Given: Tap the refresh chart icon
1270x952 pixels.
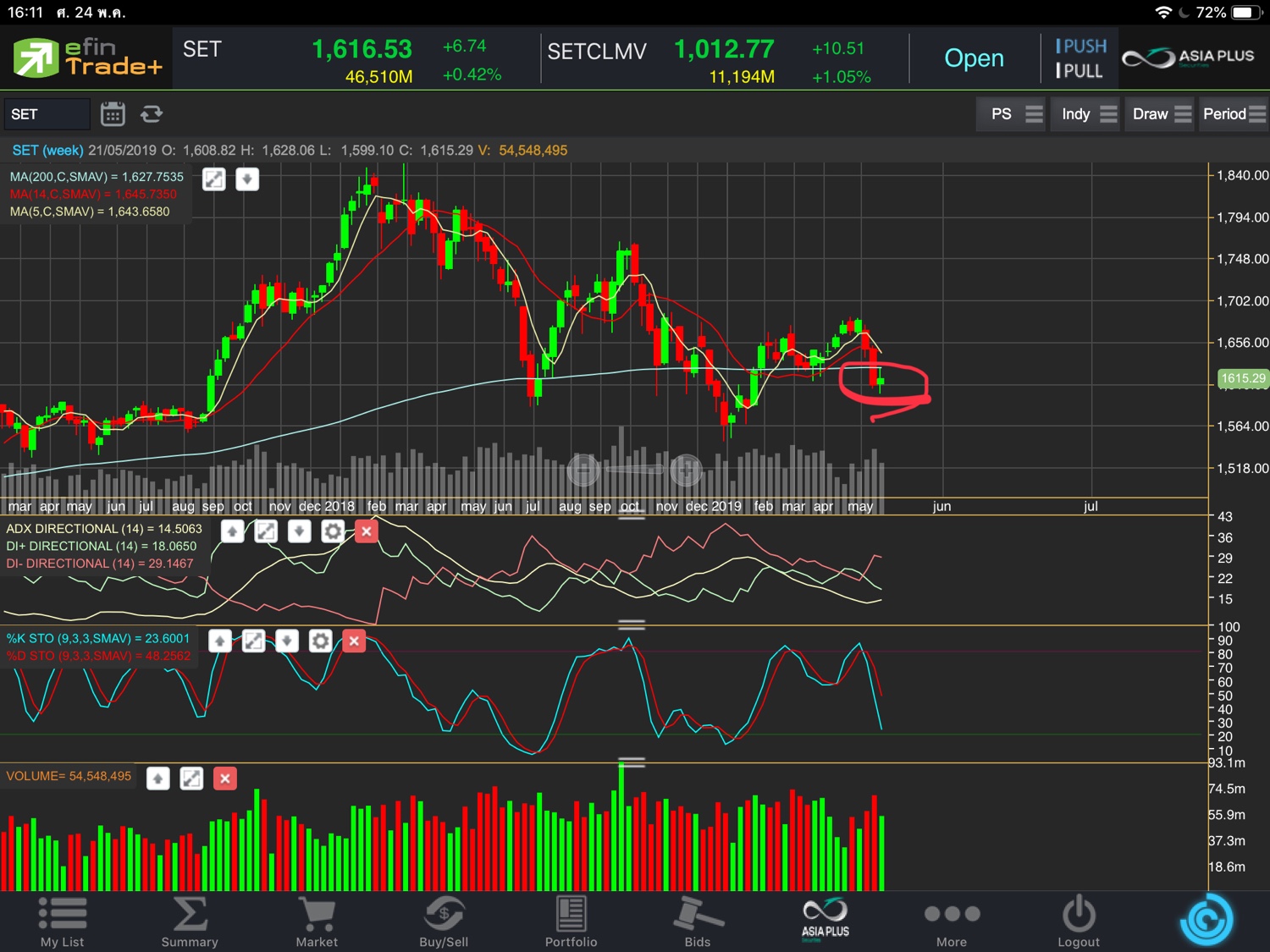Looking at the screenshot, I should [152, 113].
